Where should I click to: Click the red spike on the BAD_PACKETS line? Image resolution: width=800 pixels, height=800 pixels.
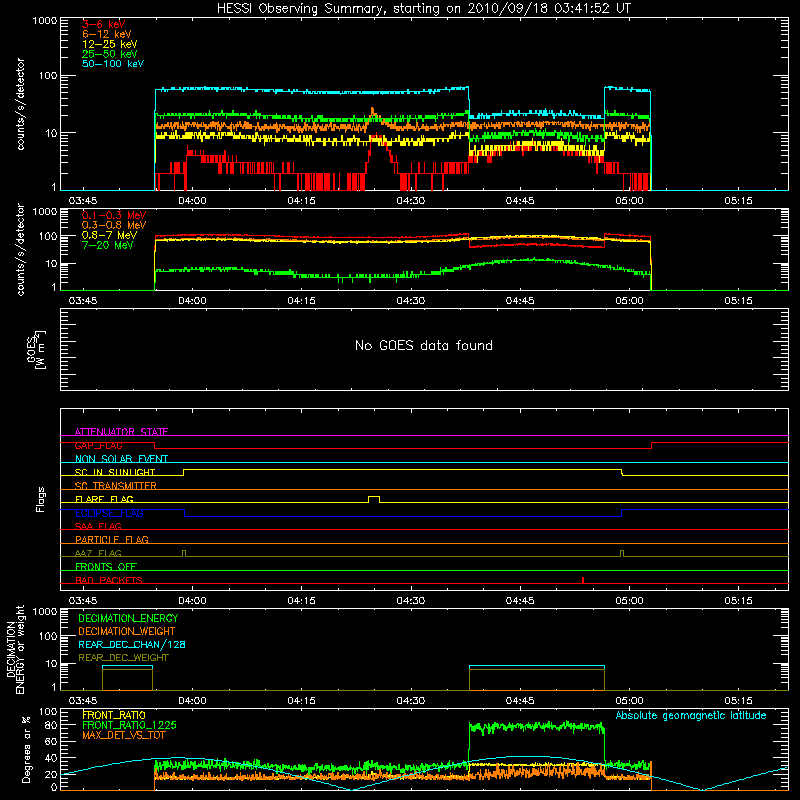583,580
